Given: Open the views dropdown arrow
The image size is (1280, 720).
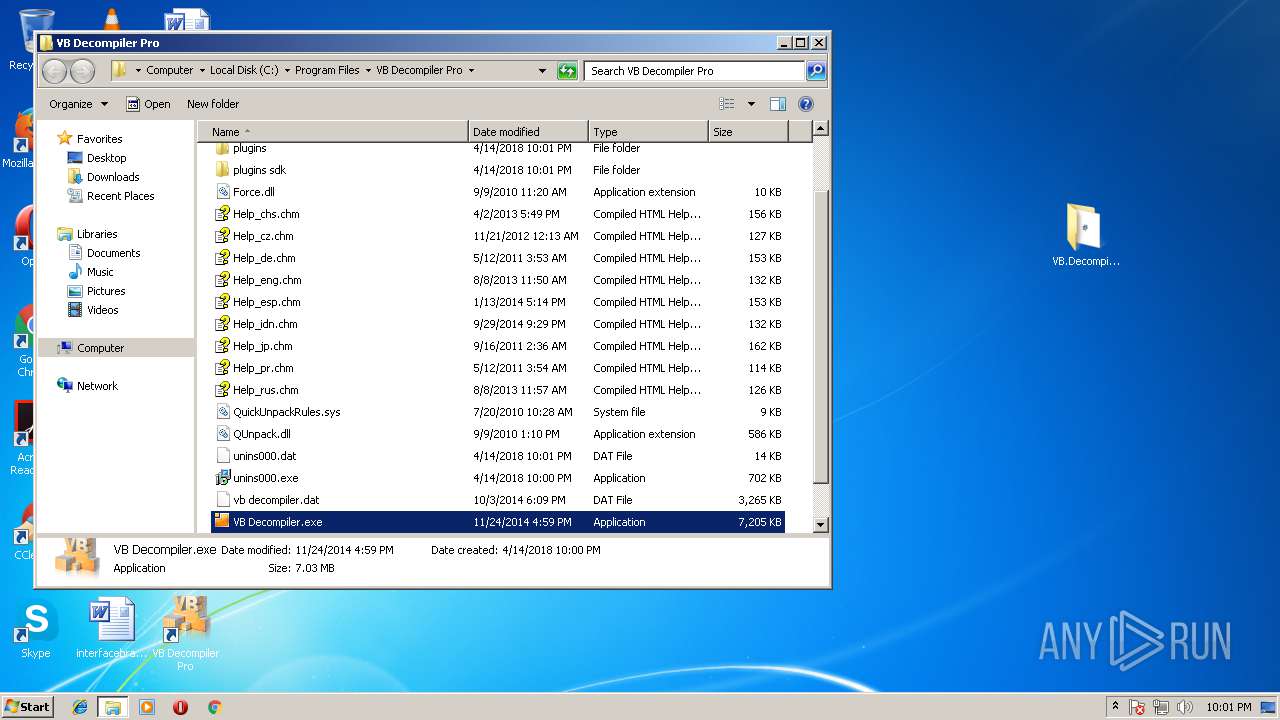Looking at the screenshot, I should point(751,104).
